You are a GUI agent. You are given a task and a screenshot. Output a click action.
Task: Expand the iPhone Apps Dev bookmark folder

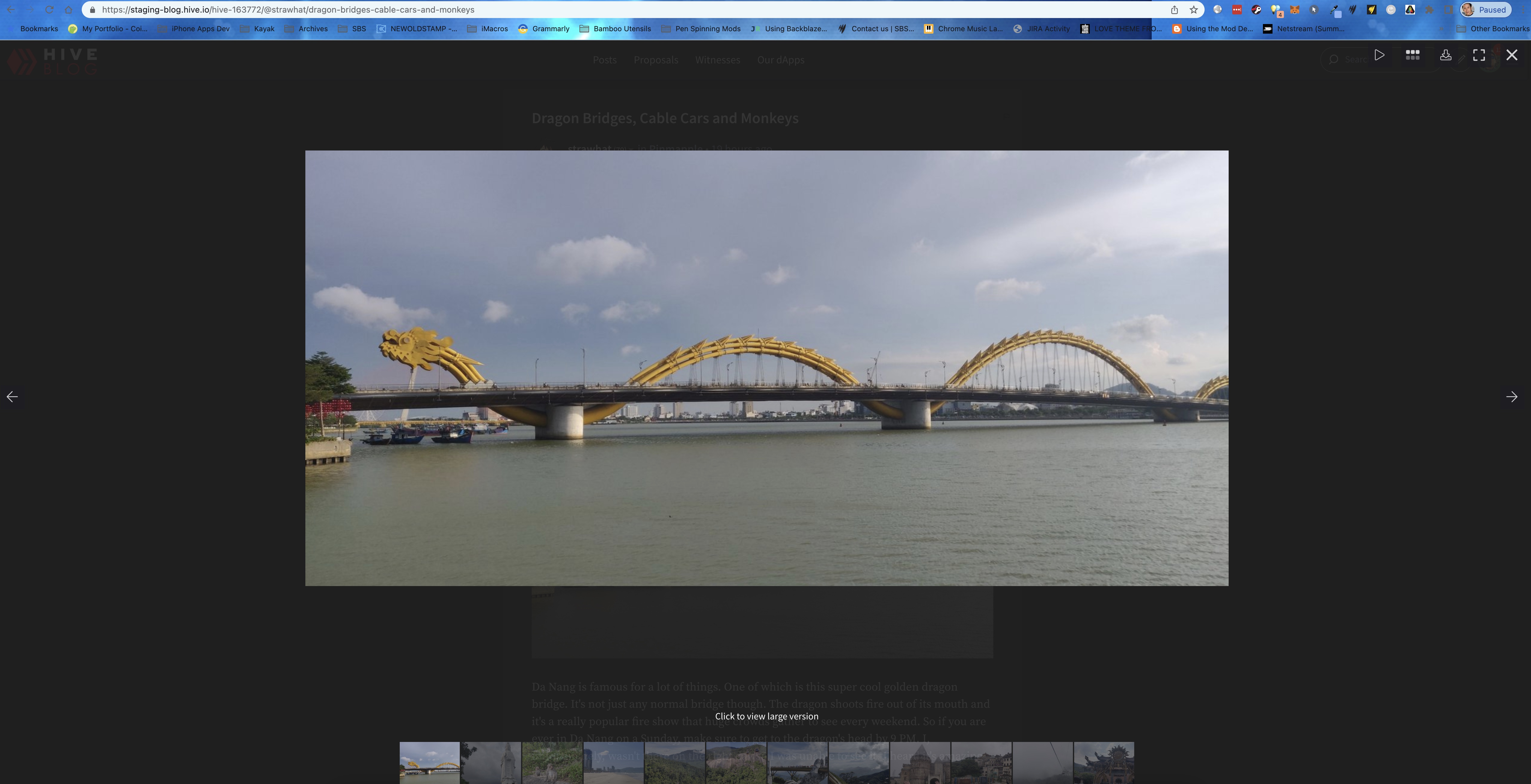pos(194,29)
